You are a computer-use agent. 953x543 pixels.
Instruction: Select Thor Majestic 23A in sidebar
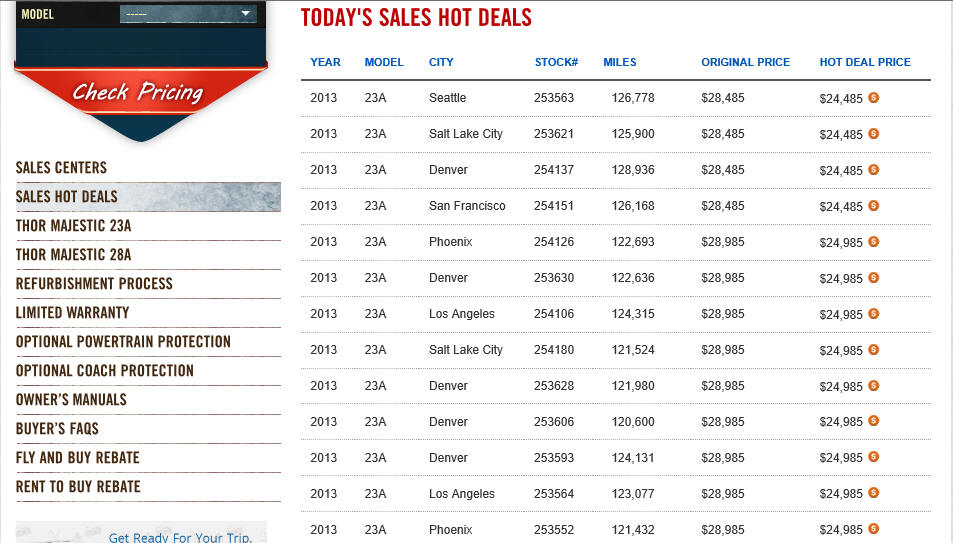74,226
